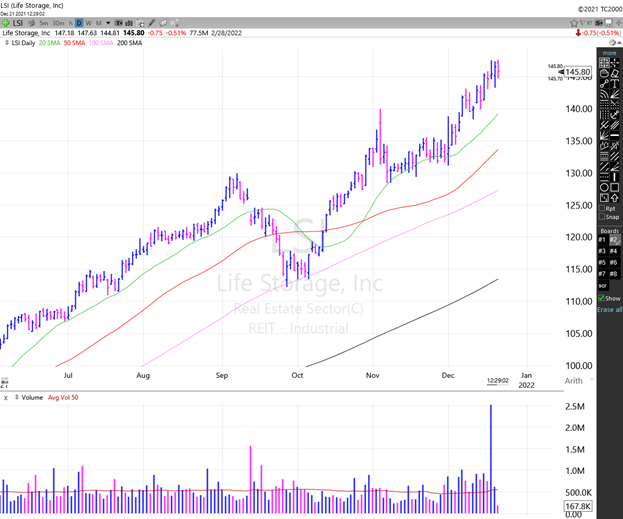The width and height of the screenshot is (623, 519).
Task: Select the grid layout drawing tool
Action: coord(604,62)
